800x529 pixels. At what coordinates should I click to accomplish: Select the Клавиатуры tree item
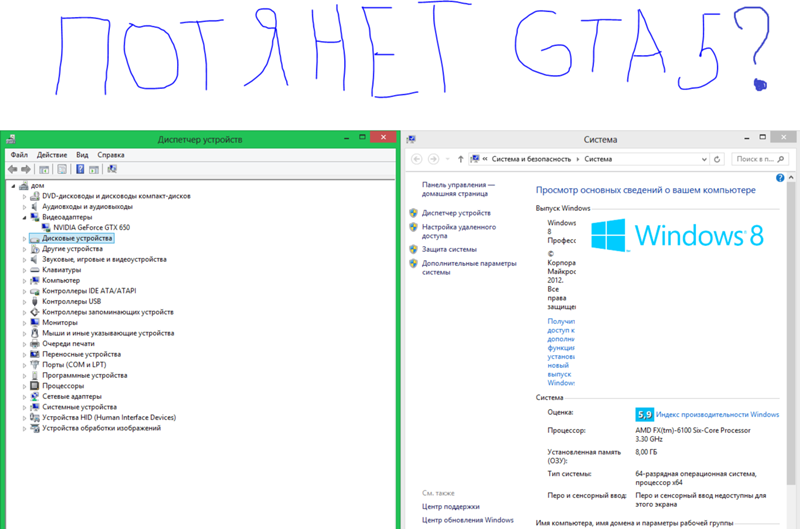tap(61, 270)
